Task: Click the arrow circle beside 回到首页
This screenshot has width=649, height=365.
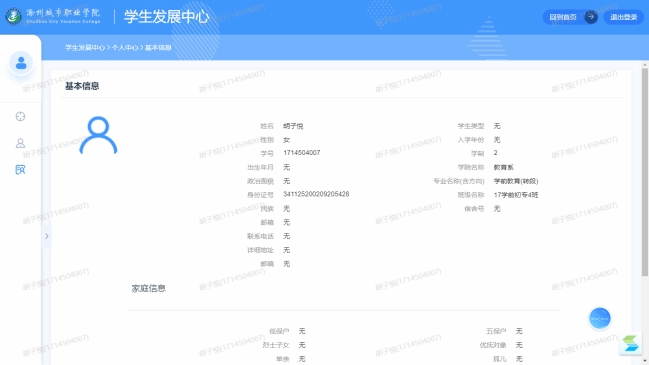Action: [591, 17]
